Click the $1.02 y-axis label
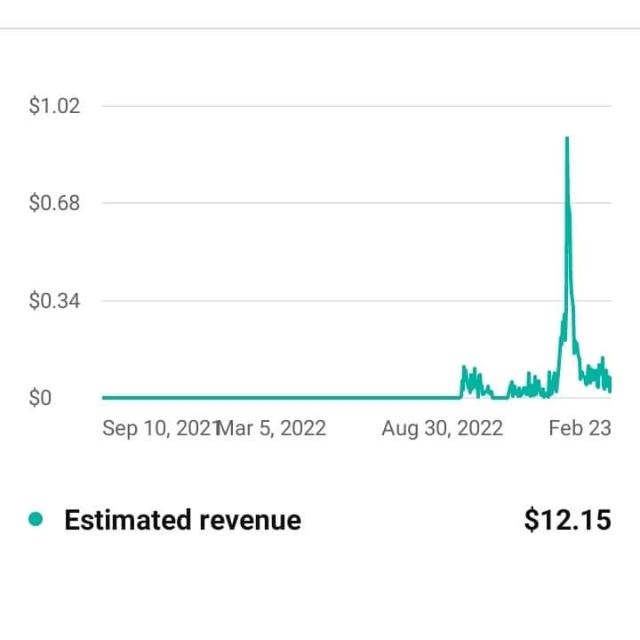The image size is (640, 640). [x=55, y=106]
